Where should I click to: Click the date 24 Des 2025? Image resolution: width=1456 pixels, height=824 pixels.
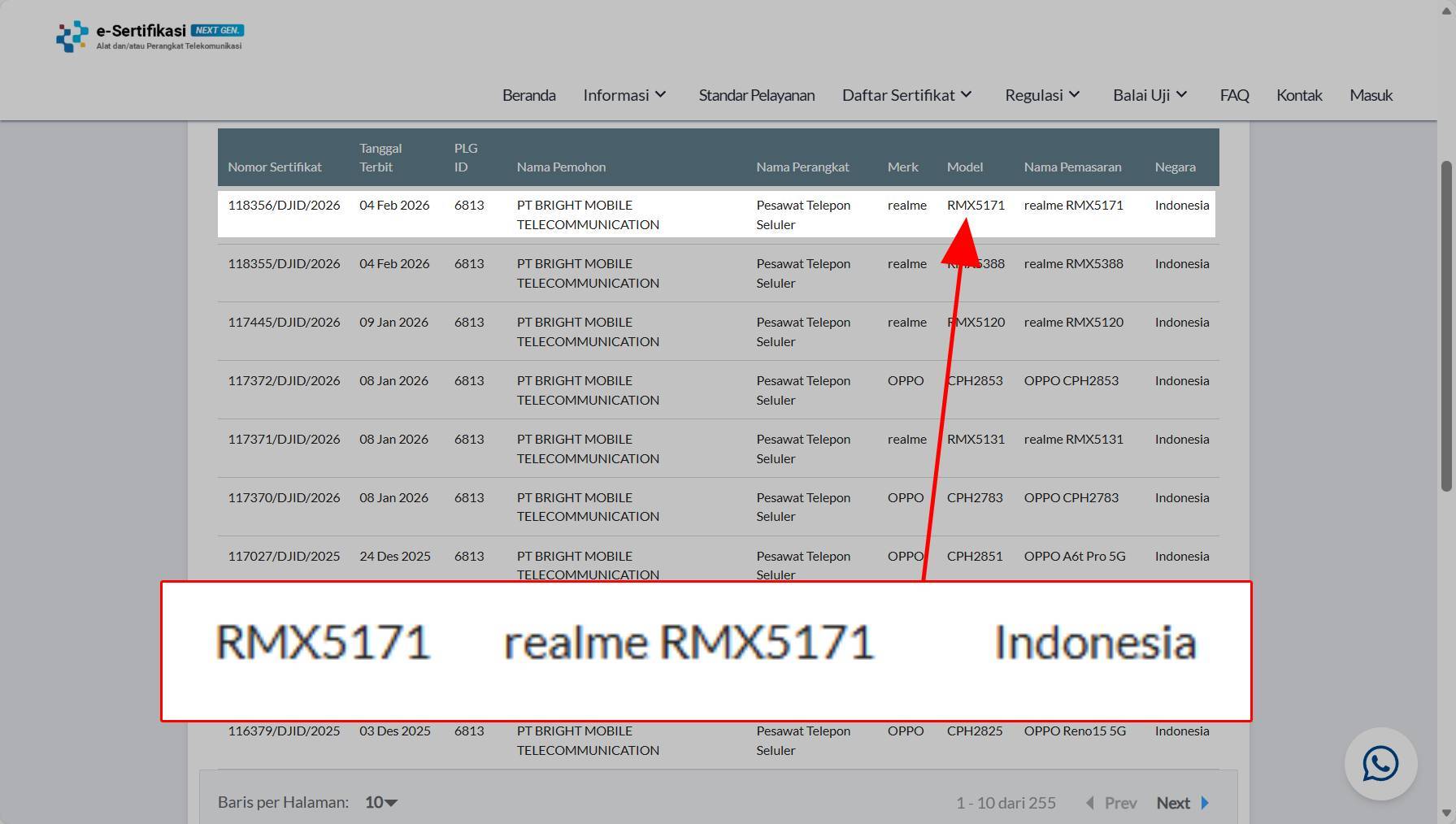[x=395, y=556]
